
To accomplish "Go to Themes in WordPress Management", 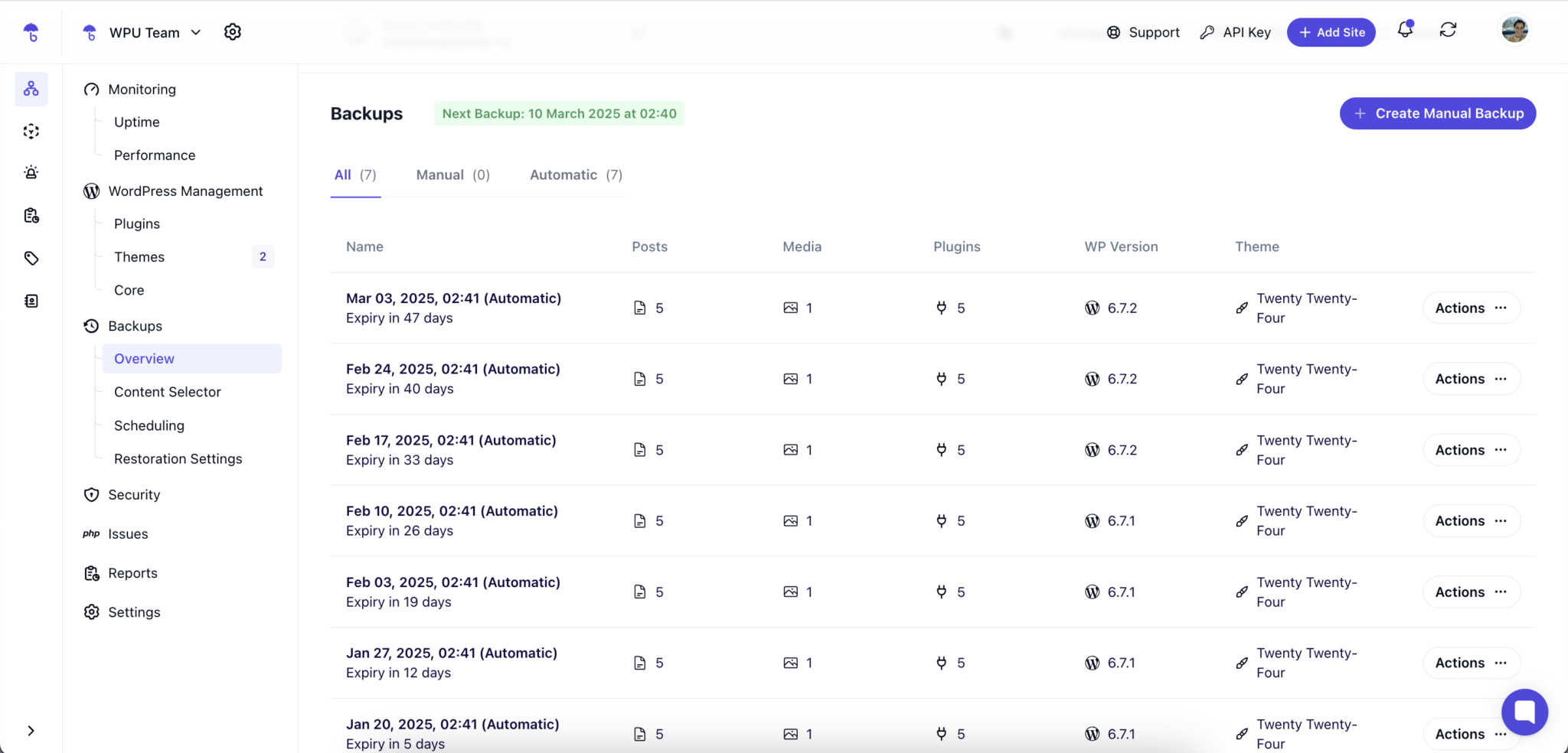I will (139, 257).
